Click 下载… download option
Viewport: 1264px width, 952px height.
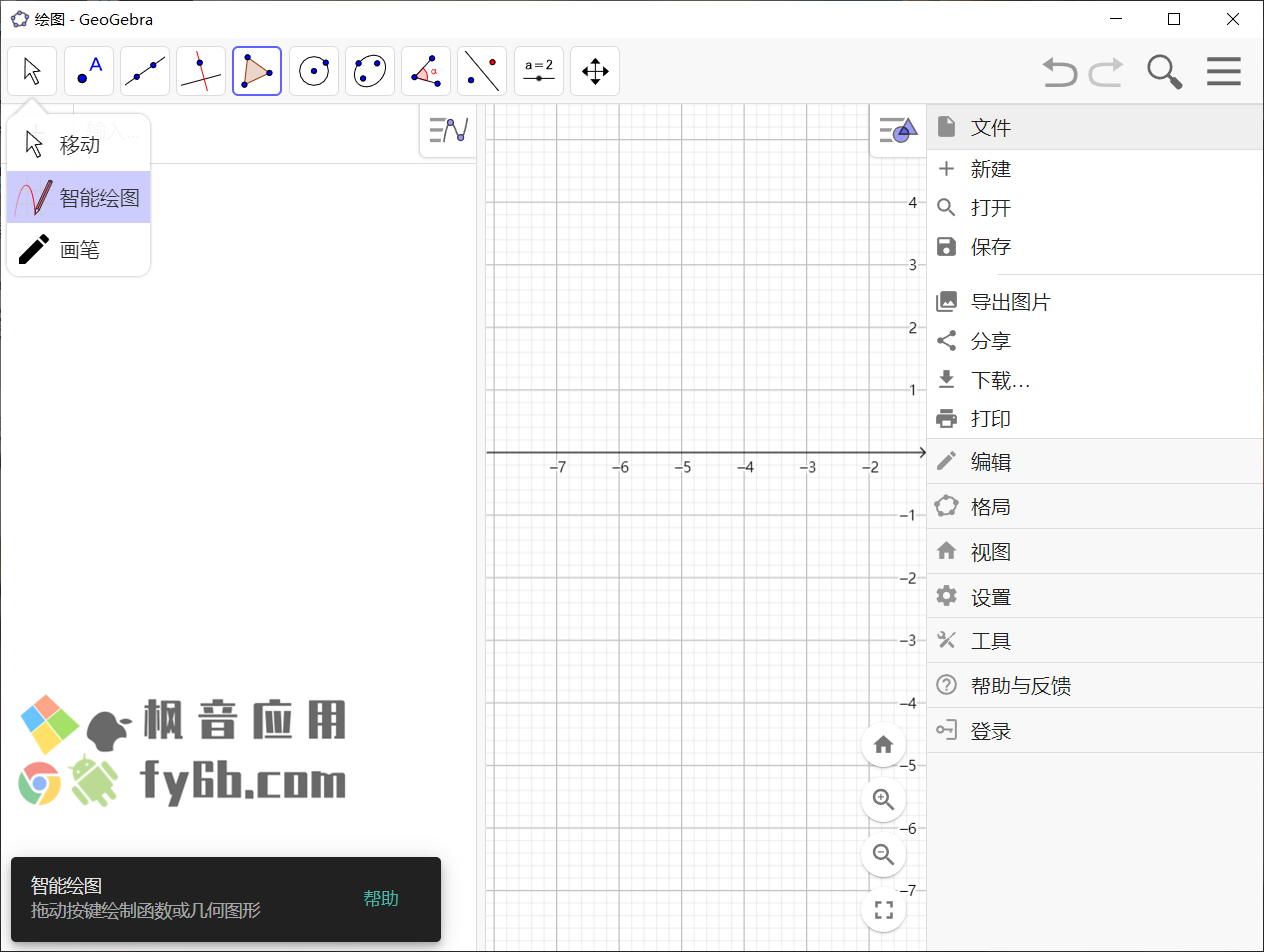1095,380
